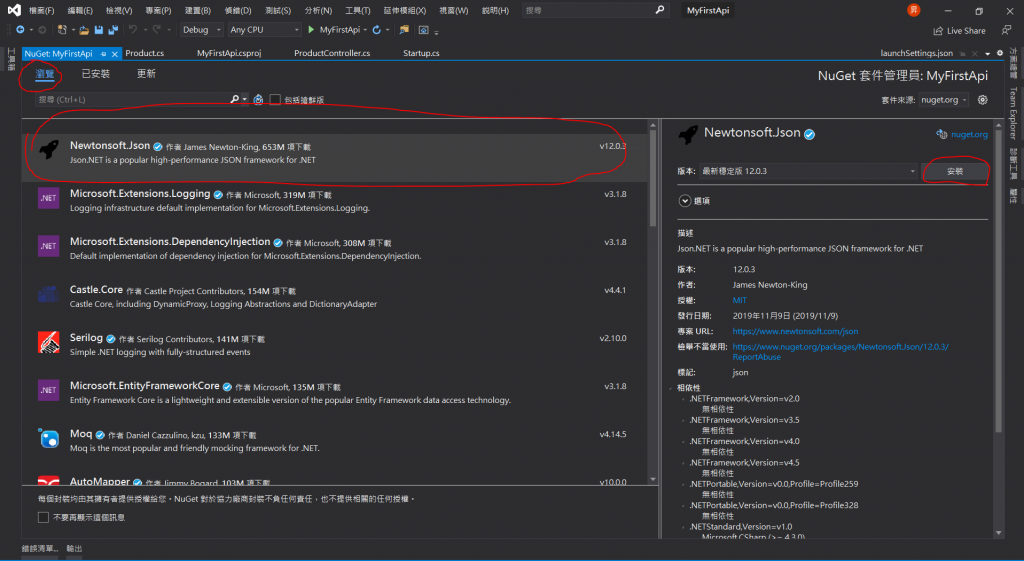
Task: Click the document well settings gear icon
Action: (x=999, y=54)
